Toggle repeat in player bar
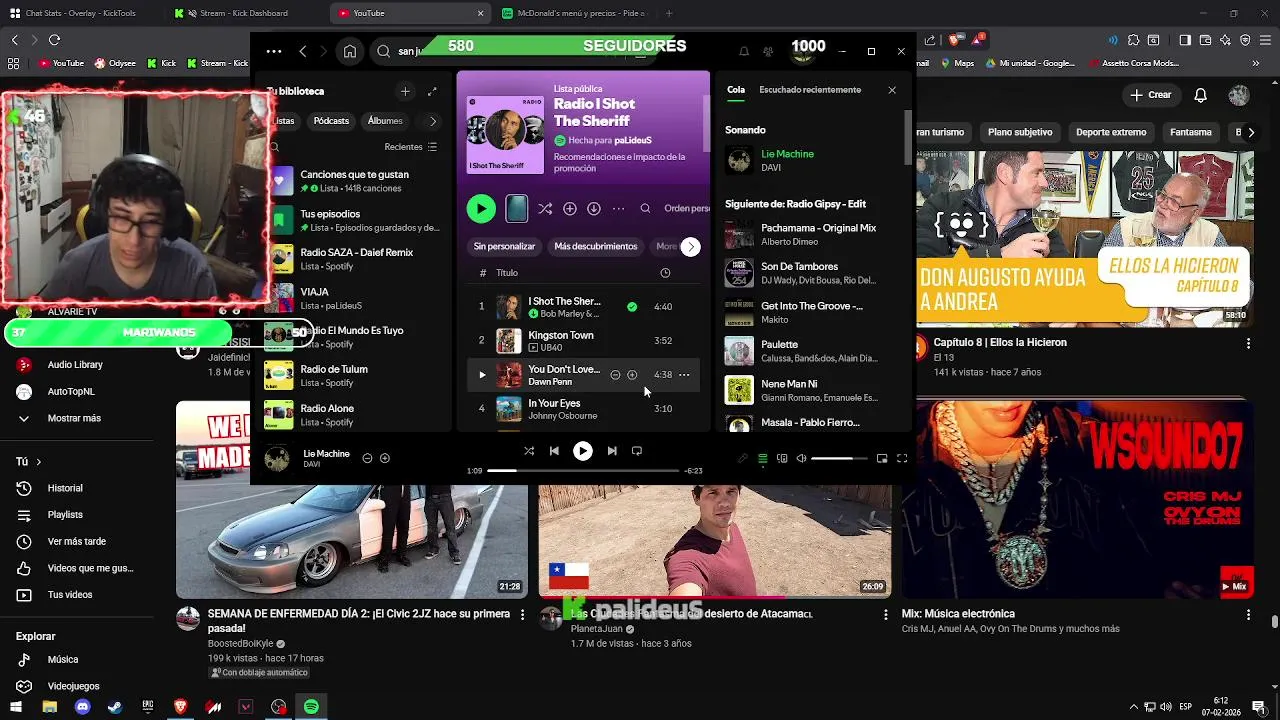This screenshot has height=720, width=1280. [637, 451]
